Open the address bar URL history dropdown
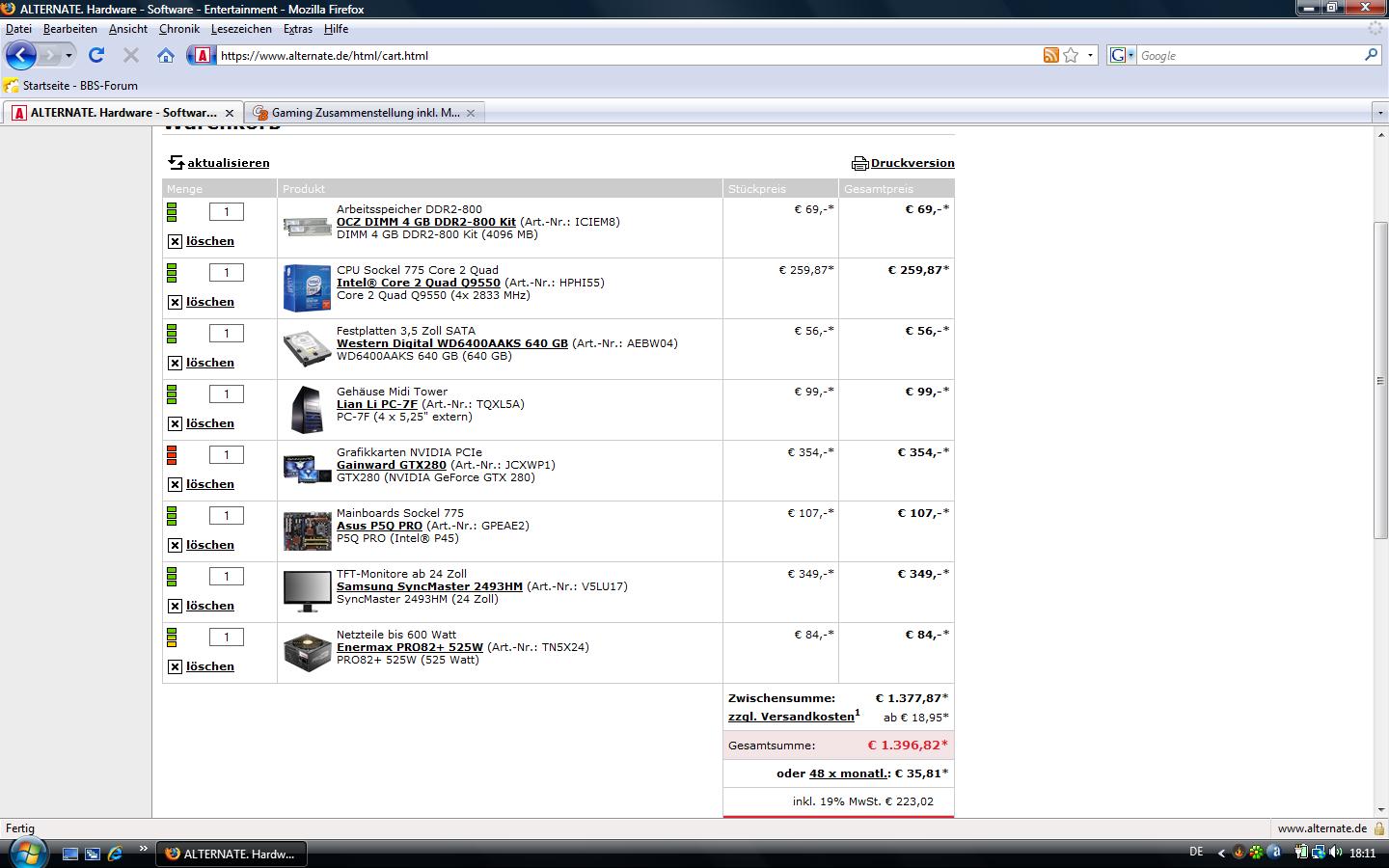 (1090, 55)
